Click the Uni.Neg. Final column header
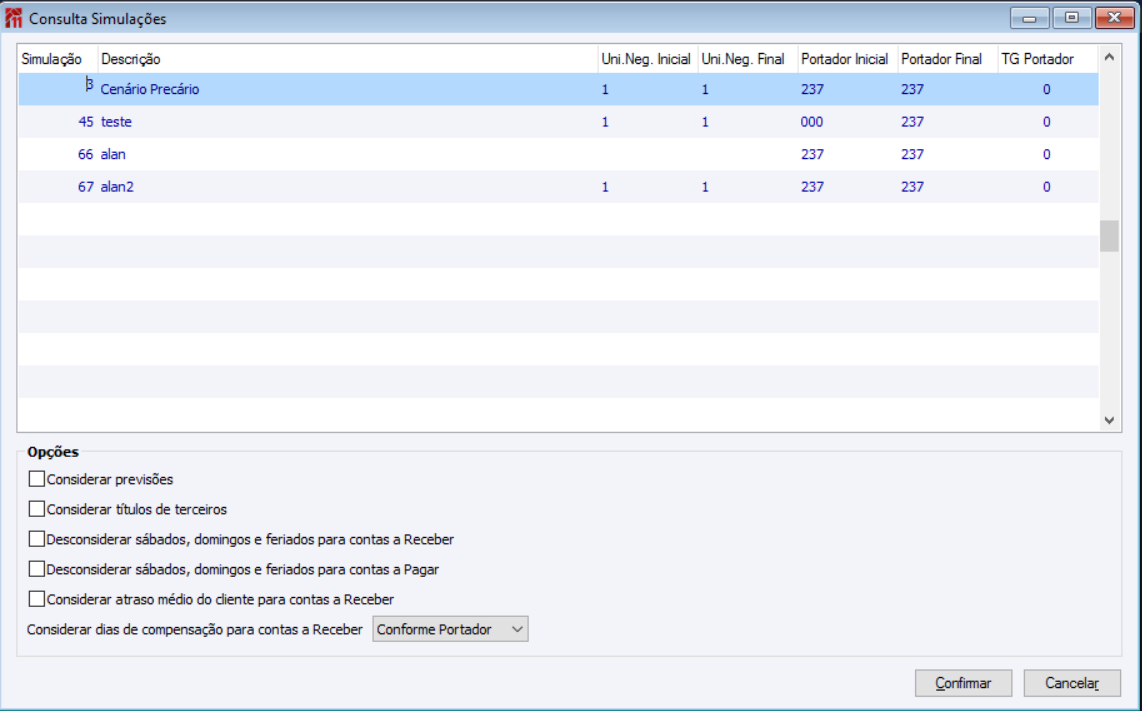1142x711 pixels. 747,59
